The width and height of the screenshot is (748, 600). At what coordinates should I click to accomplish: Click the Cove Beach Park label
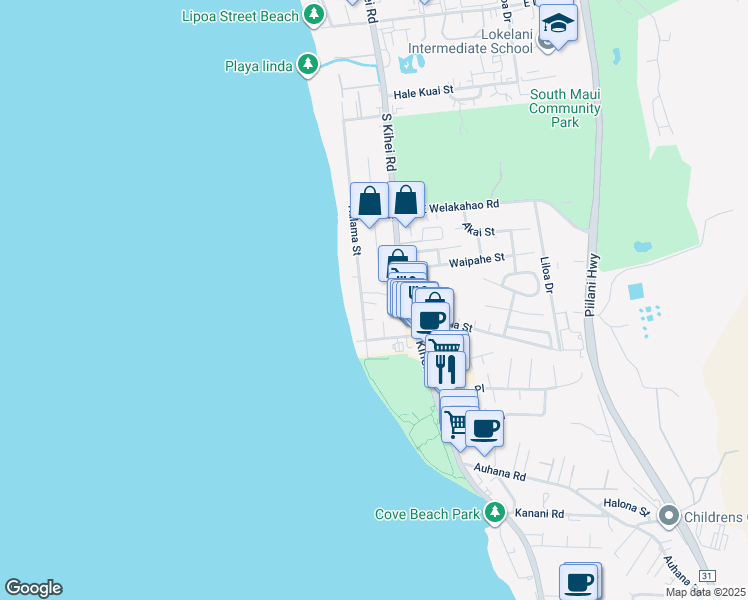click(x=427, y=514)
